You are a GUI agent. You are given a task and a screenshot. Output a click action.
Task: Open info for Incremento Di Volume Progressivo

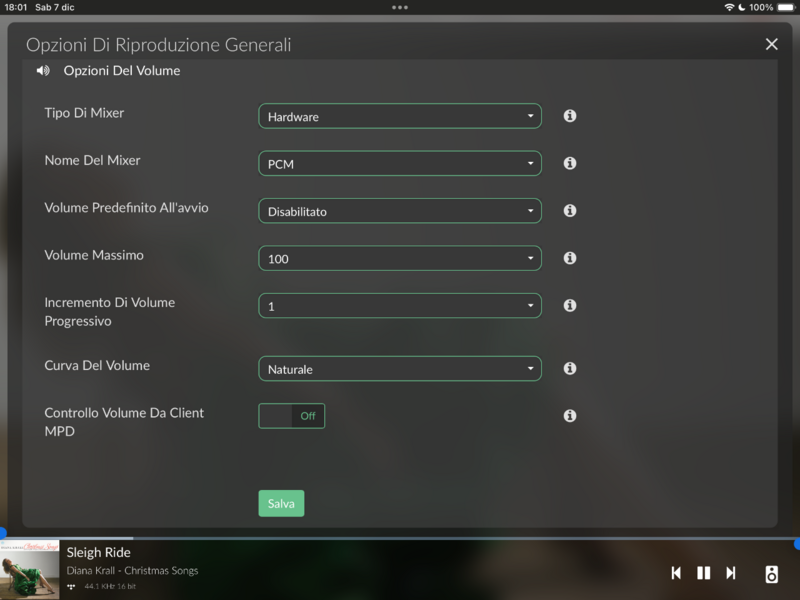[570, 306]
